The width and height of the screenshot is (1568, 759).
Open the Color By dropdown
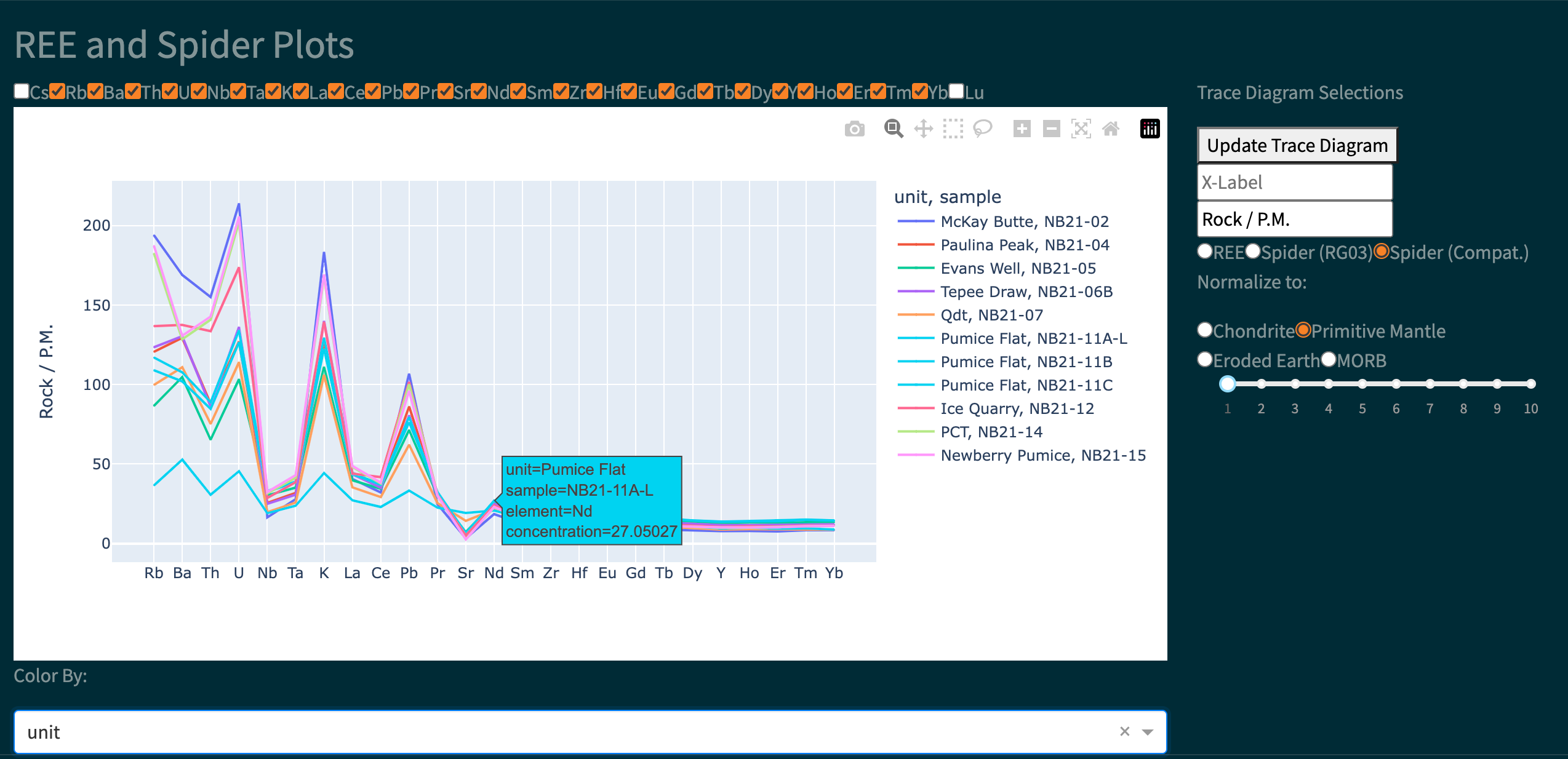tap(1147, 731)
